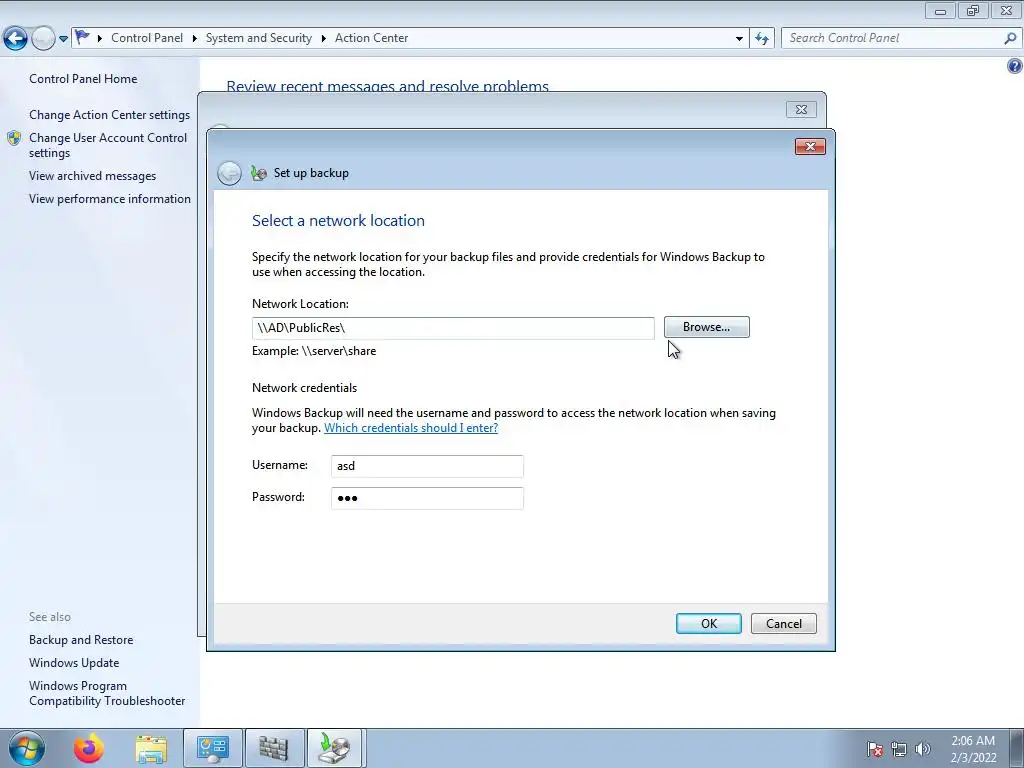The height and width of the screenshot is (768, 1024).
Task: Select Action Center breadcrumb
Action: point(372,38)
